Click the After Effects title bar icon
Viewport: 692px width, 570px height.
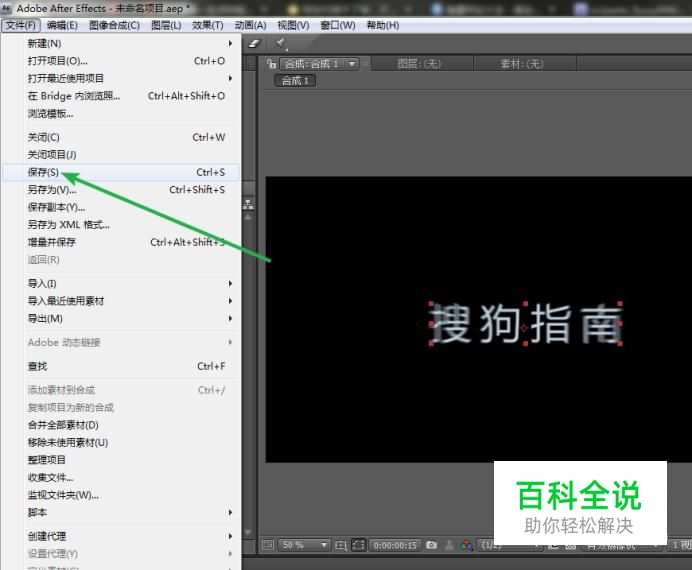click(x=6, y=8)
